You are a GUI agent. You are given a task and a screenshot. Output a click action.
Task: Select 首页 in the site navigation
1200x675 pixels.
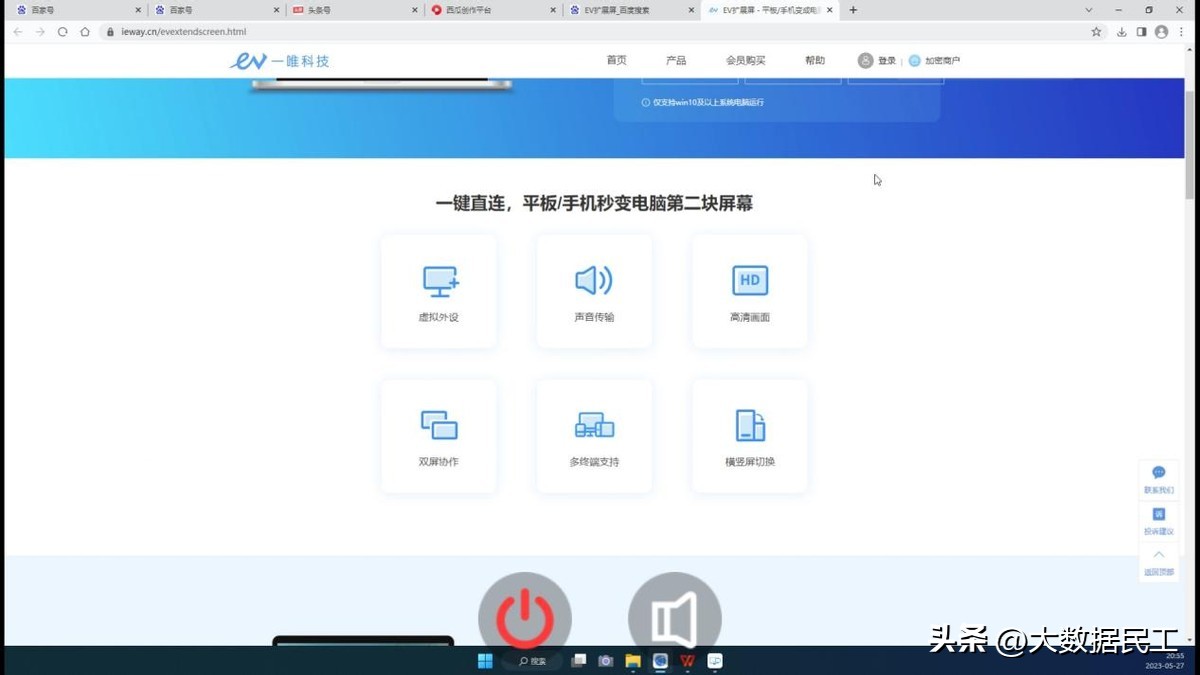pyautogui.click(x=616, y=60)
